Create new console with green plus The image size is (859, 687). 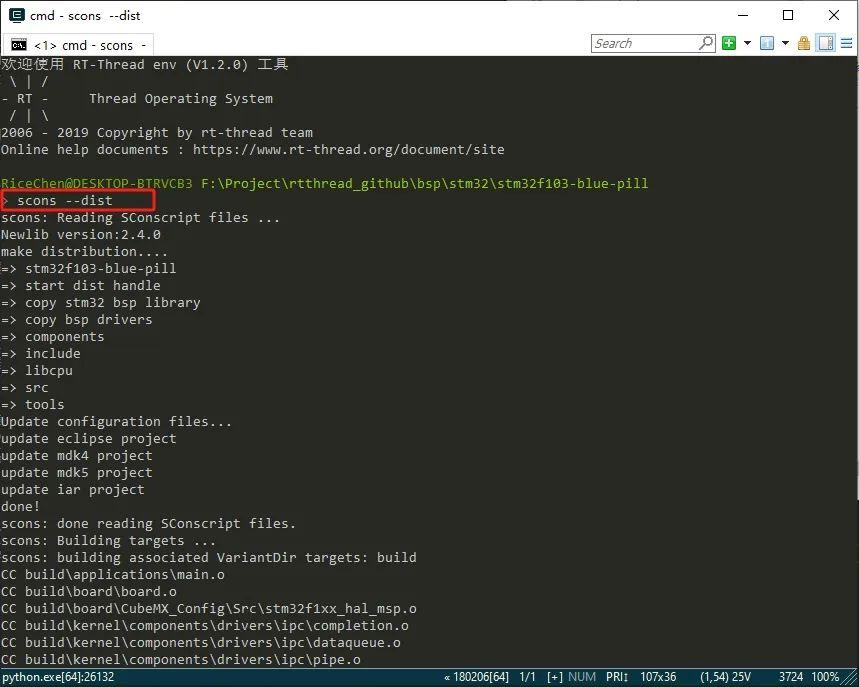pos(729,43)
